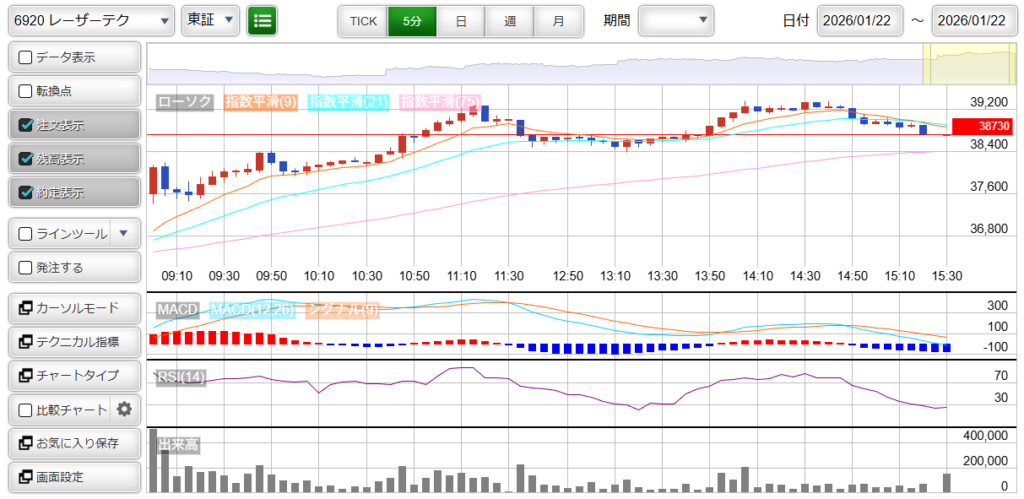Select the 週 weekly interval tab
The width and height of the screenshot is (1024, 499).
pyautogui.click(x=510, y=20)
